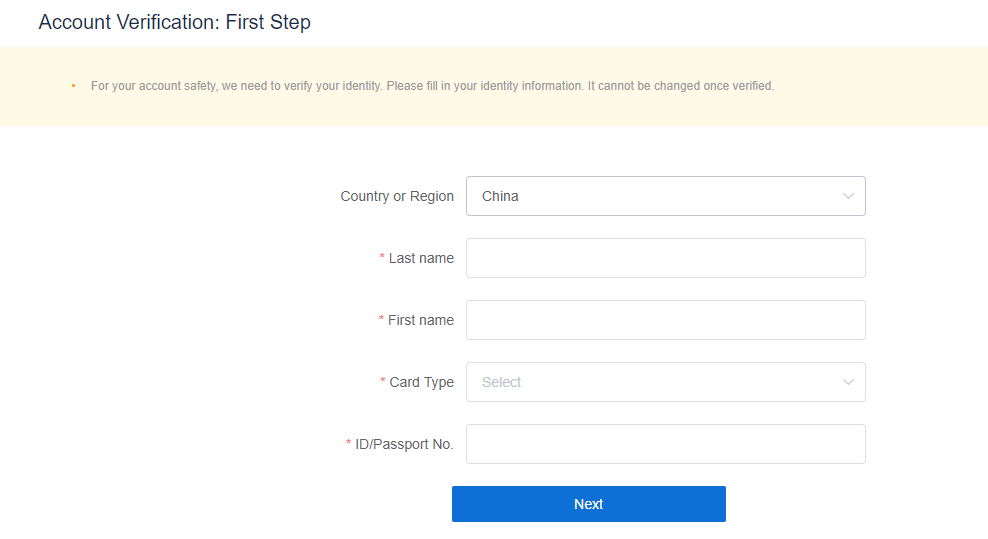Screen dimensions: 988x539
Task: Click the First name label text
Action: (x=421, y=320)
